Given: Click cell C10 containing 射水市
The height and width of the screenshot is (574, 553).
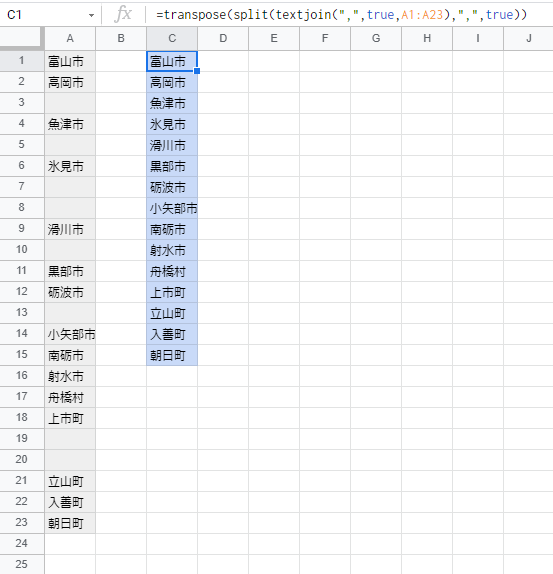Looking at the screenshot, I should [x=172, y=250].
